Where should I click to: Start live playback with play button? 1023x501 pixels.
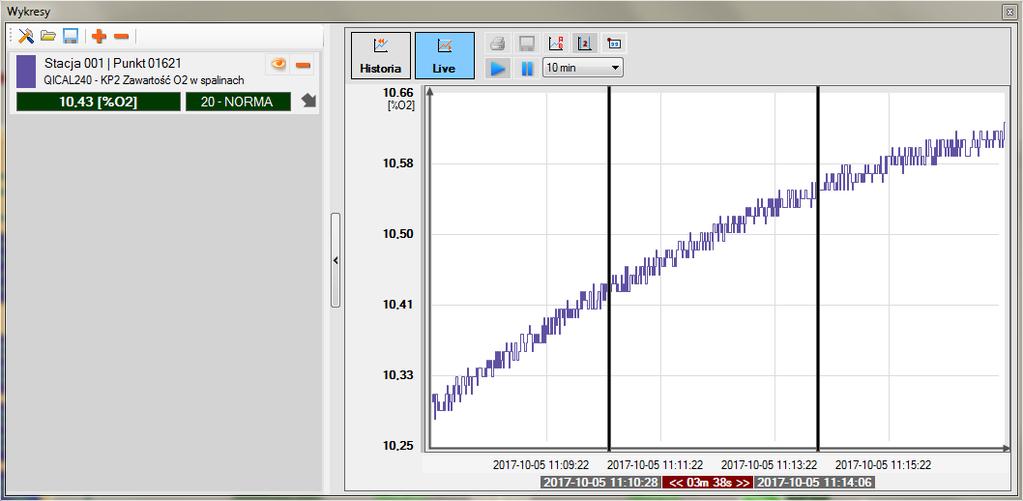click(x=498, y=67)
